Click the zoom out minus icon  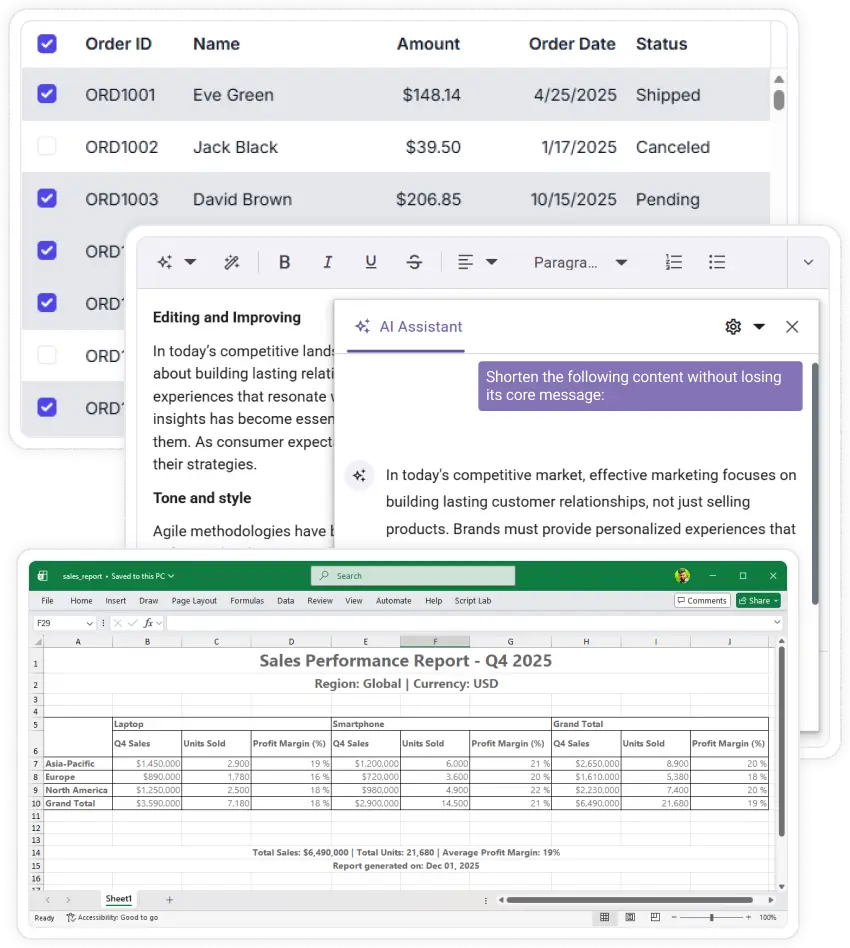674,917
